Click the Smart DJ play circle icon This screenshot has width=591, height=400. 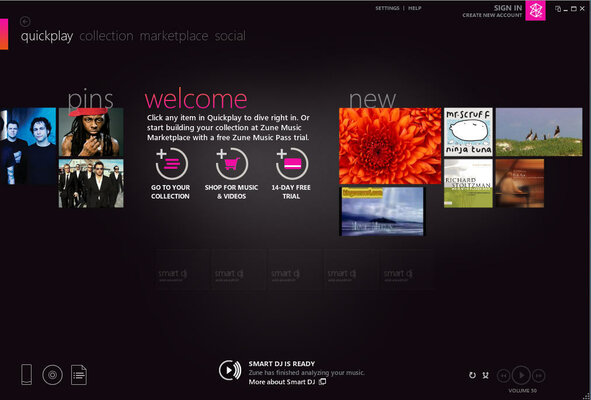[230, 370]
